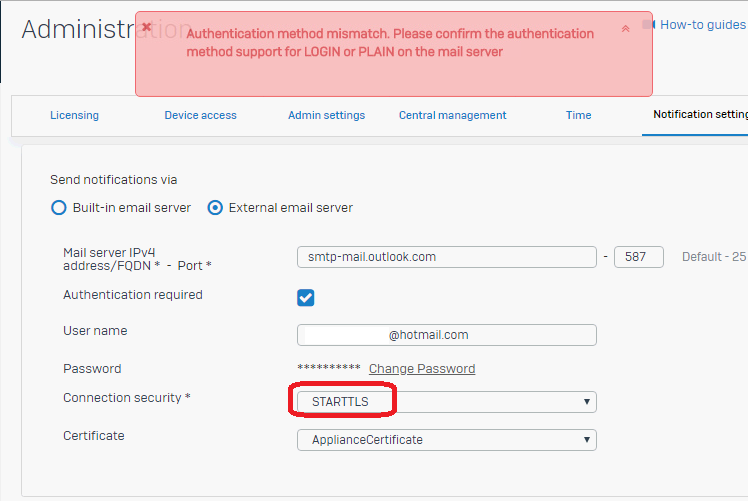Focus the User name input field
The width and height of the screenshot is (748, 501).
click(x=446, y=335)
